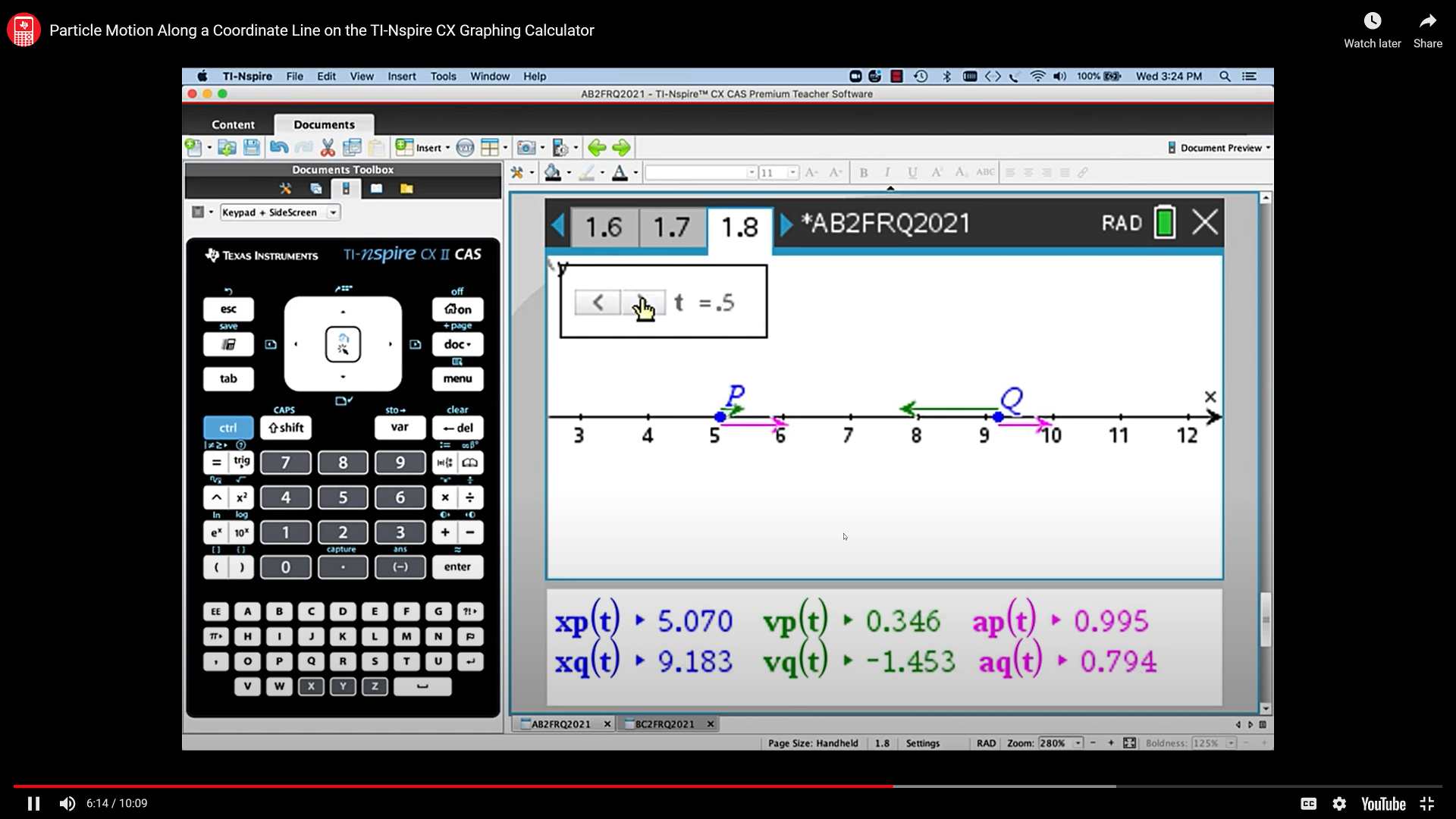
Task: Toggle closed captions CC button
Action: (x=1308, y=804)
